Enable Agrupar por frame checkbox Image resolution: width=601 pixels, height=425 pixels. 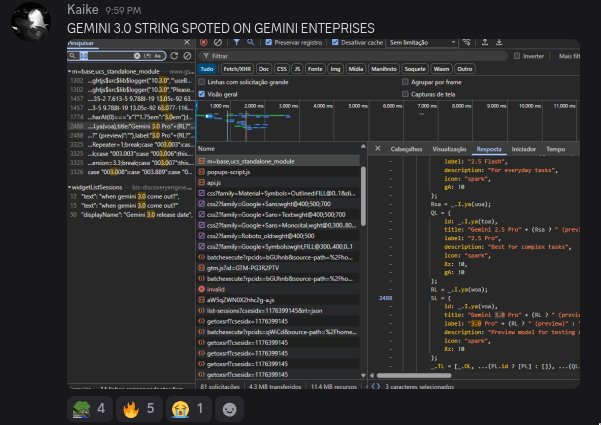pos(405,82)
